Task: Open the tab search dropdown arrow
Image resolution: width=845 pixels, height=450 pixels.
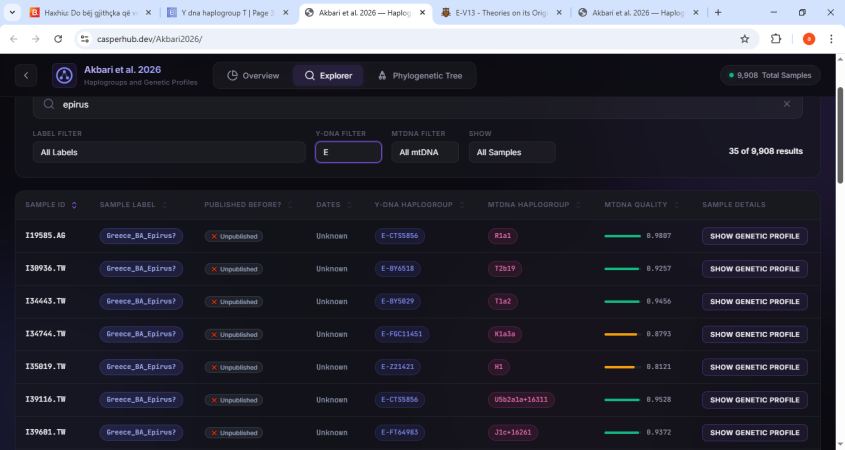Action: point(12,12)
